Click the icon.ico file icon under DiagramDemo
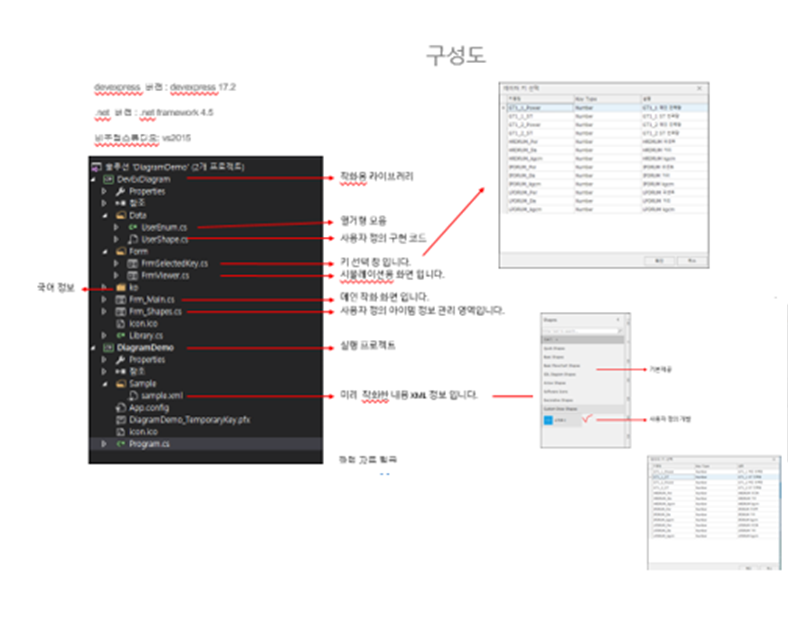Image resolution: width=788 pixels, height=628 pixels. coord(121,432)
